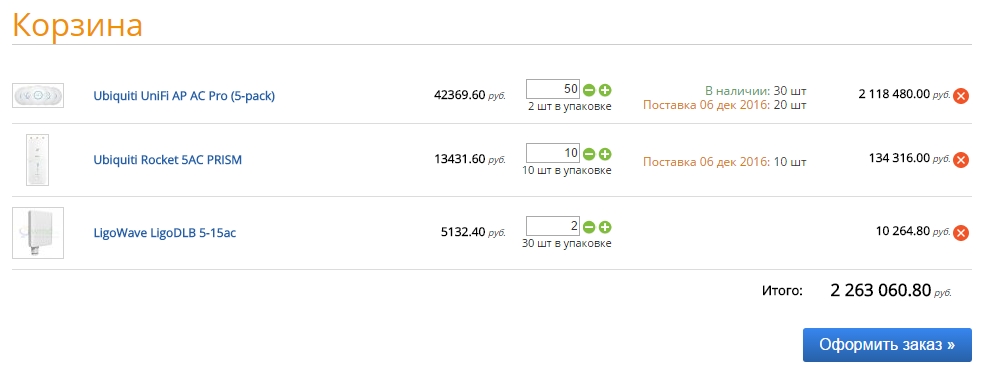The image size is (985, 375).
Task: Click the UniFi AP AC Pro product thumbnail
Action: 38,95
